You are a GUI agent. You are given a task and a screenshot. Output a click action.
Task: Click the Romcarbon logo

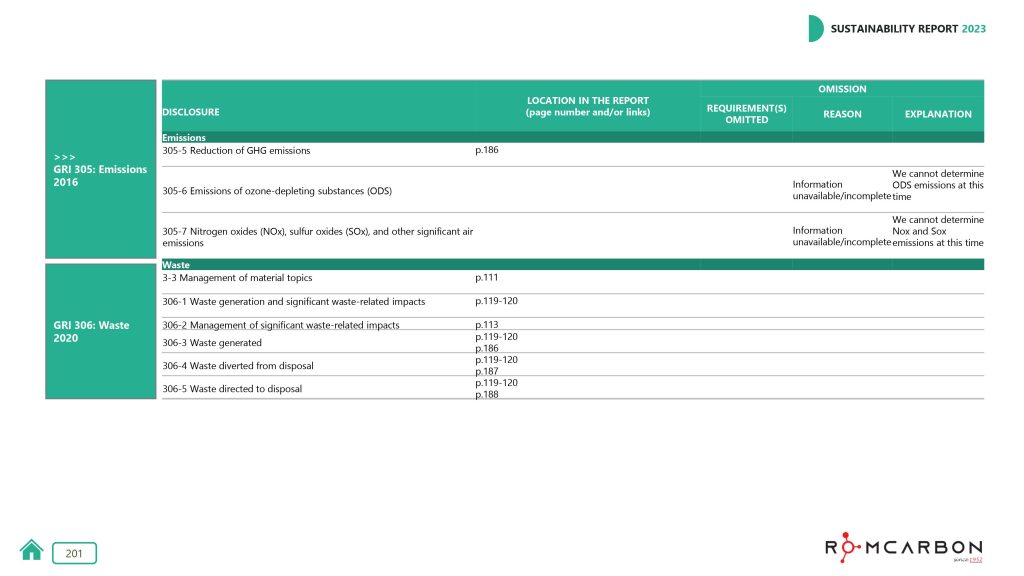[903, 548]
